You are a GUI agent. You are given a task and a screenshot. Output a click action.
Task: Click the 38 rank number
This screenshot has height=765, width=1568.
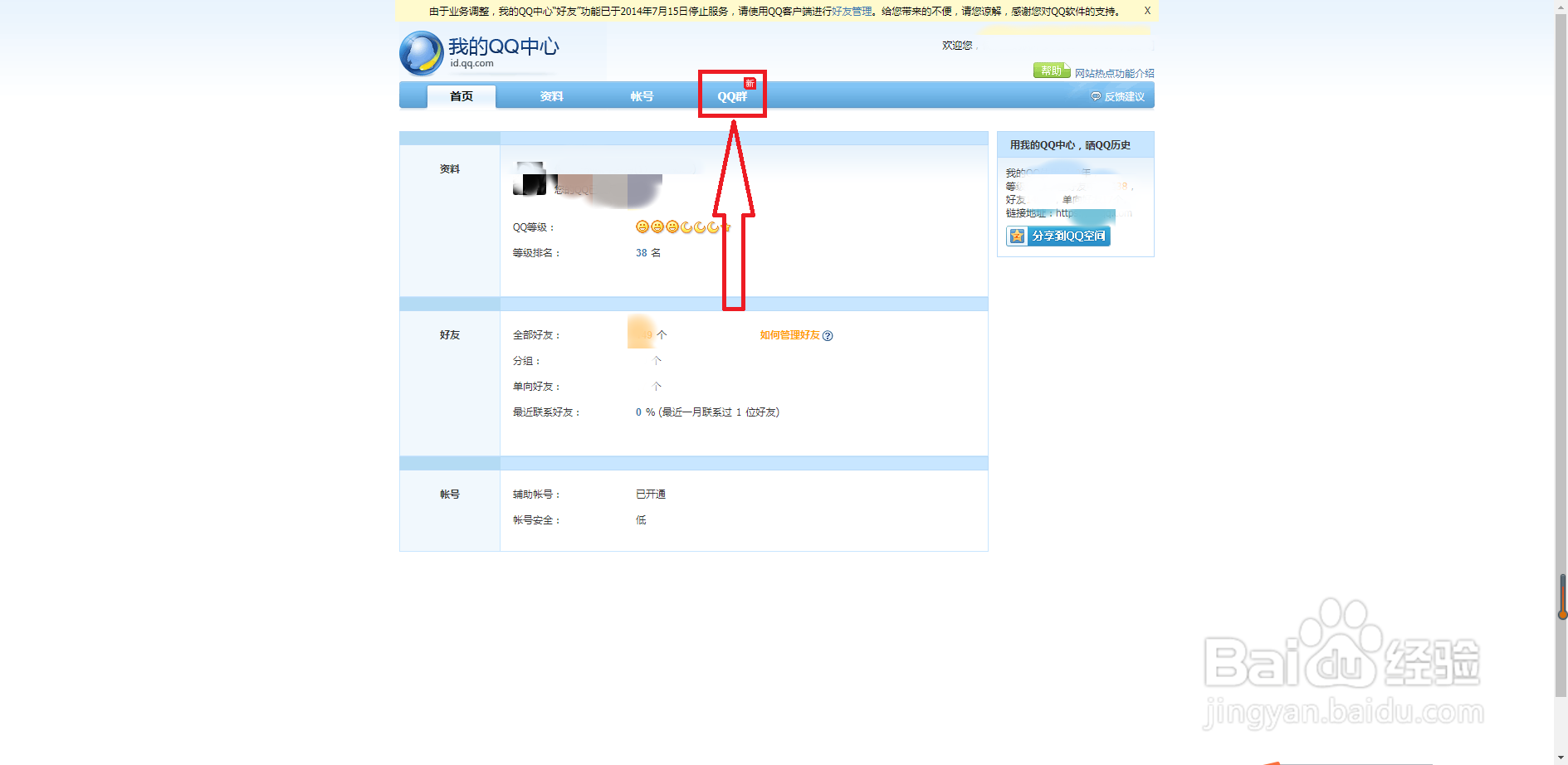[x=641, y=253]
